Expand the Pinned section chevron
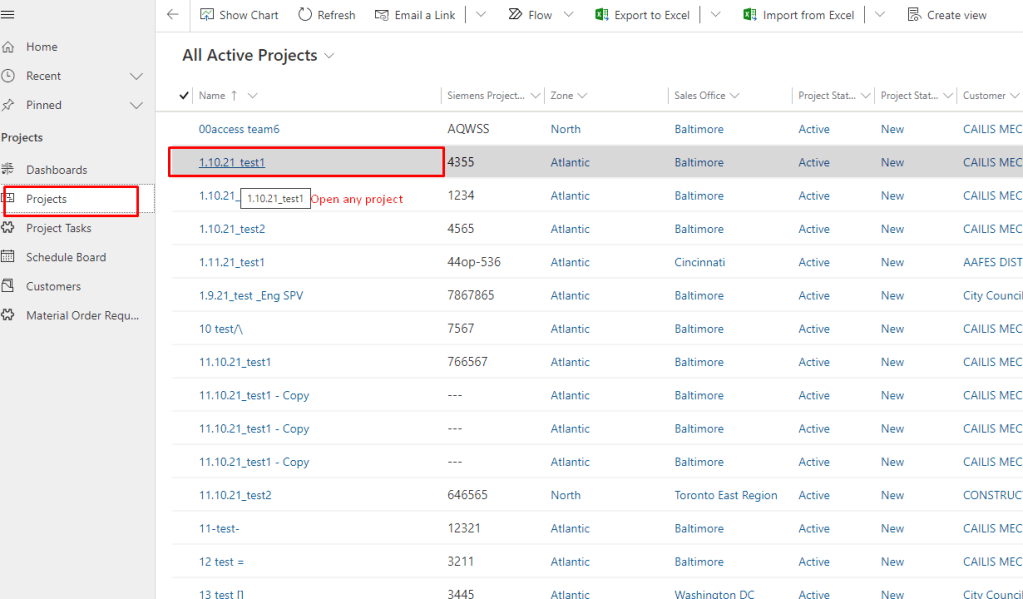 tap(137, 105)
